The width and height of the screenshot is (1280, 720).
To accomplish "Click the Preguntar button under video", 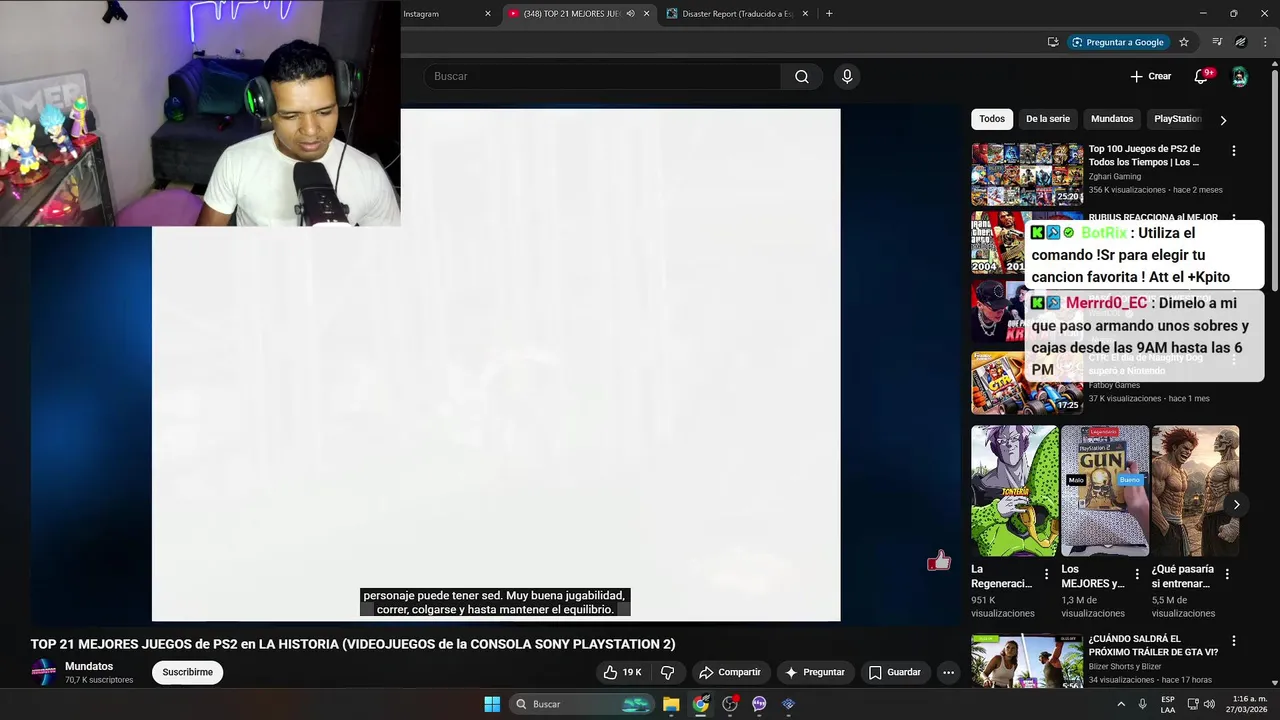I will point(815,672).
